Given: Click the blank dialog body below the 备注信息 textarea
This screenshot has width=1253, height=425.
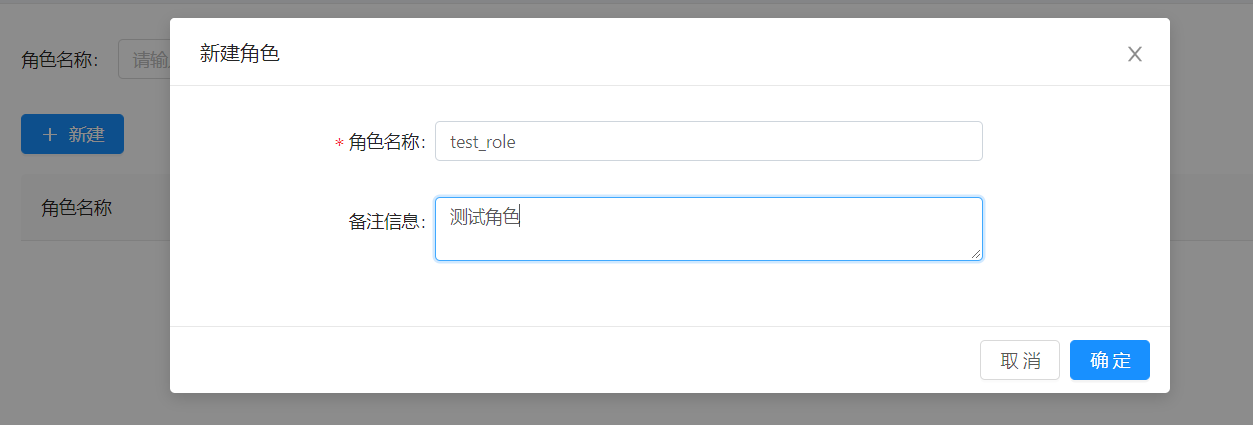Looking at the screenshot, I should pos(670,295).
